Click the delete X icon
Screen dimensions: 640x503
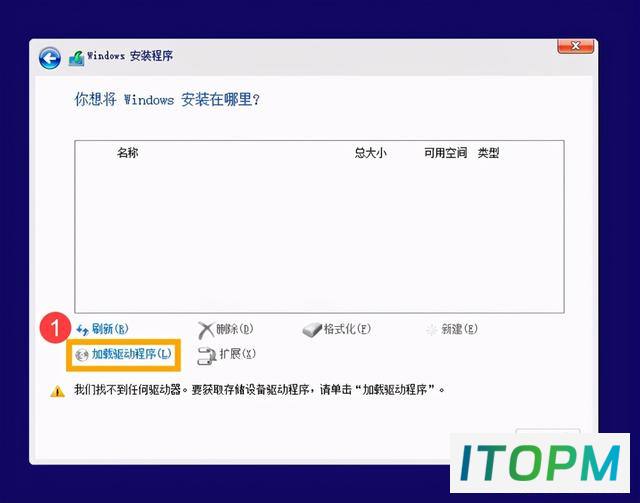tap(206, 330)
